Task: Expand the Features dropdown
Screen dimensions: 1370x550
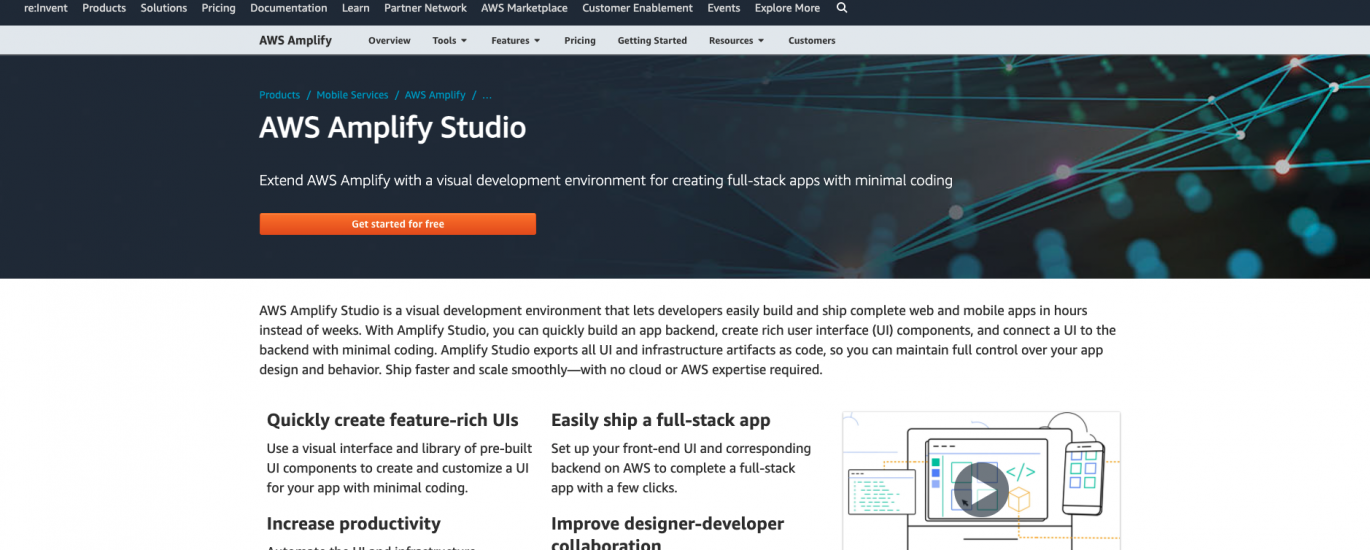Action: 516,41
